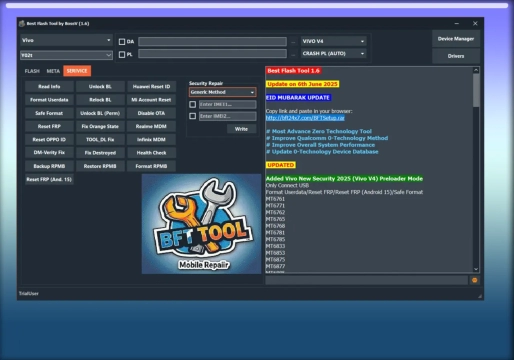Click Format Userdata button
Viewport: 514px width, 360px height.
pyautogui.click(x=49, y=100)
